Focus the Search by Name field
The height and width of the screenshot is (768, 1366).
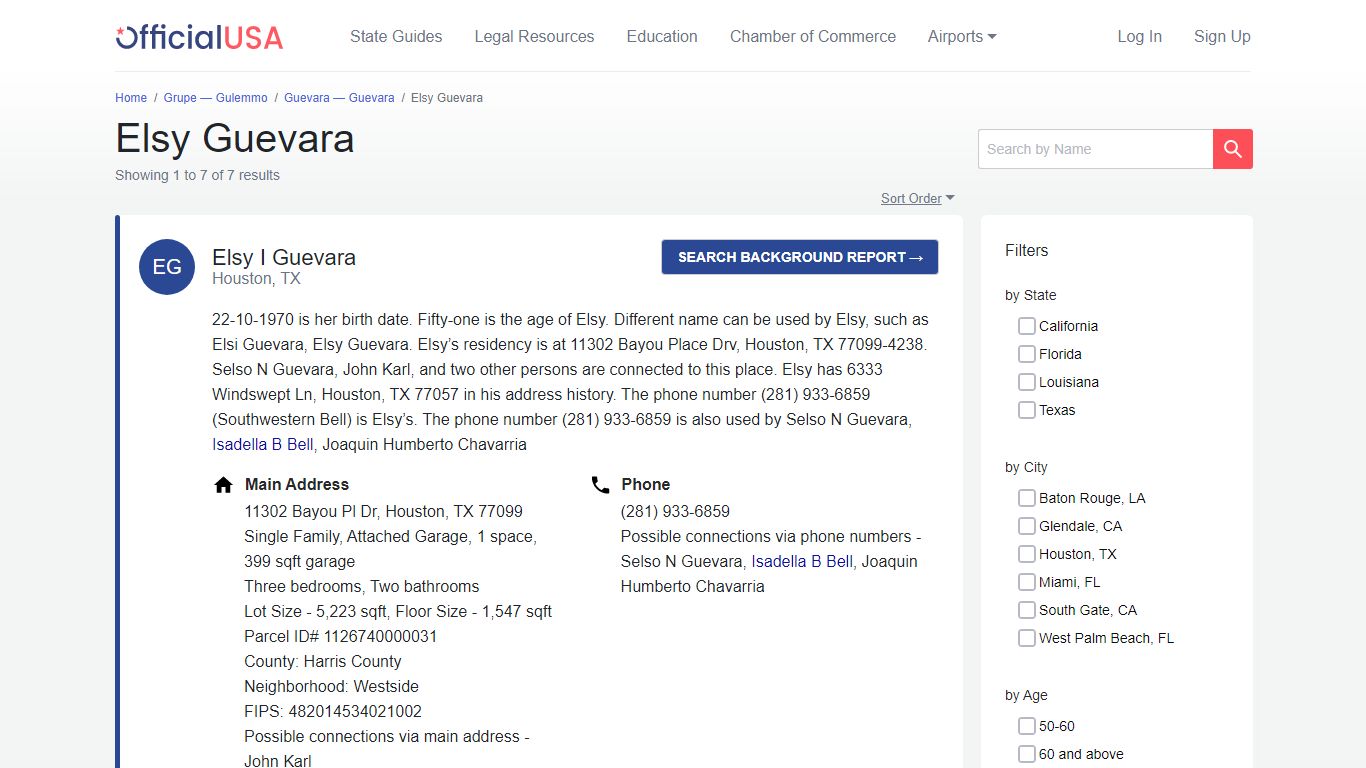(x=1095, y=149)
